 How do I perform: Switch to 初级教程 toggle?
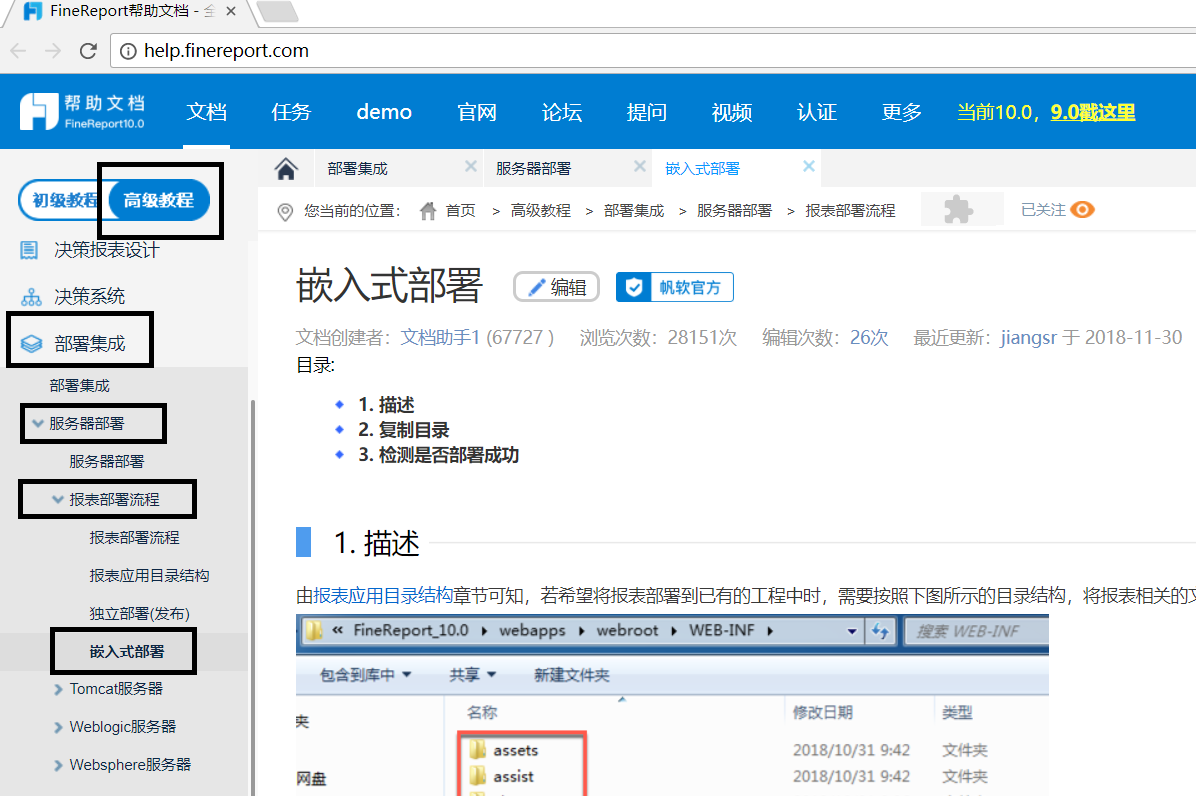click(64, 201)
